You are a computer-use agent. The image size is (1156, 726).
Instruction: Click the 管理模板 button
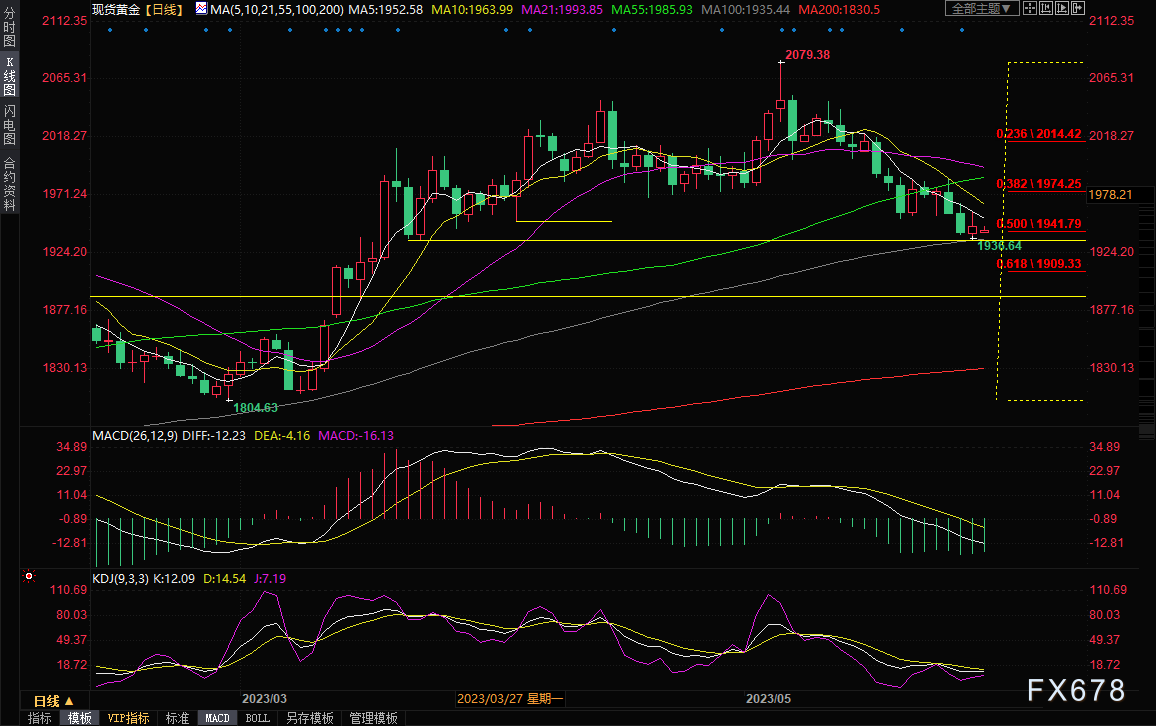click(x=372, y=718)
